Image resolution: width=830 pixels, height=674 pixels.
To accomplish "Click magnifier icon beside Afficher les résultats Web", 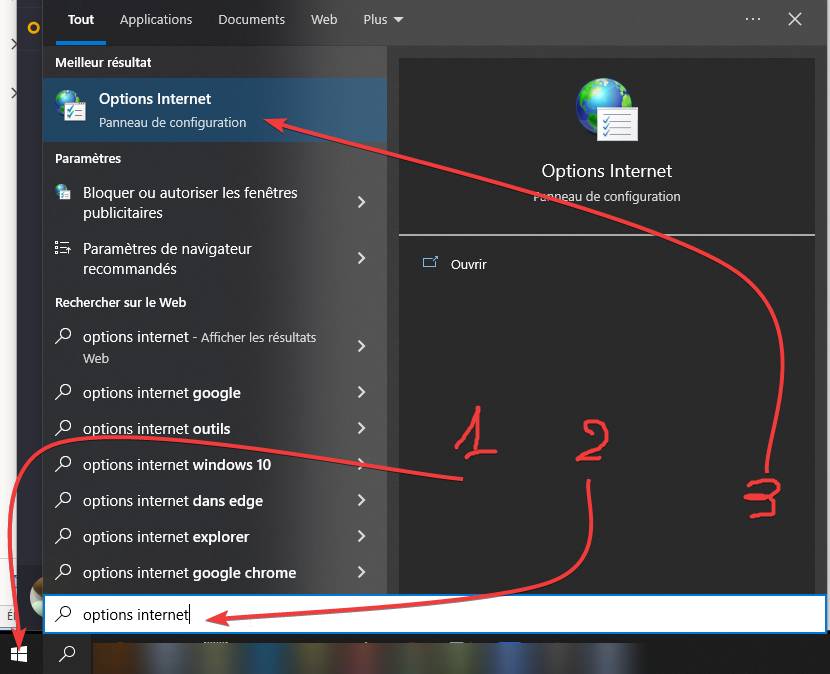I will pos(63,336).
